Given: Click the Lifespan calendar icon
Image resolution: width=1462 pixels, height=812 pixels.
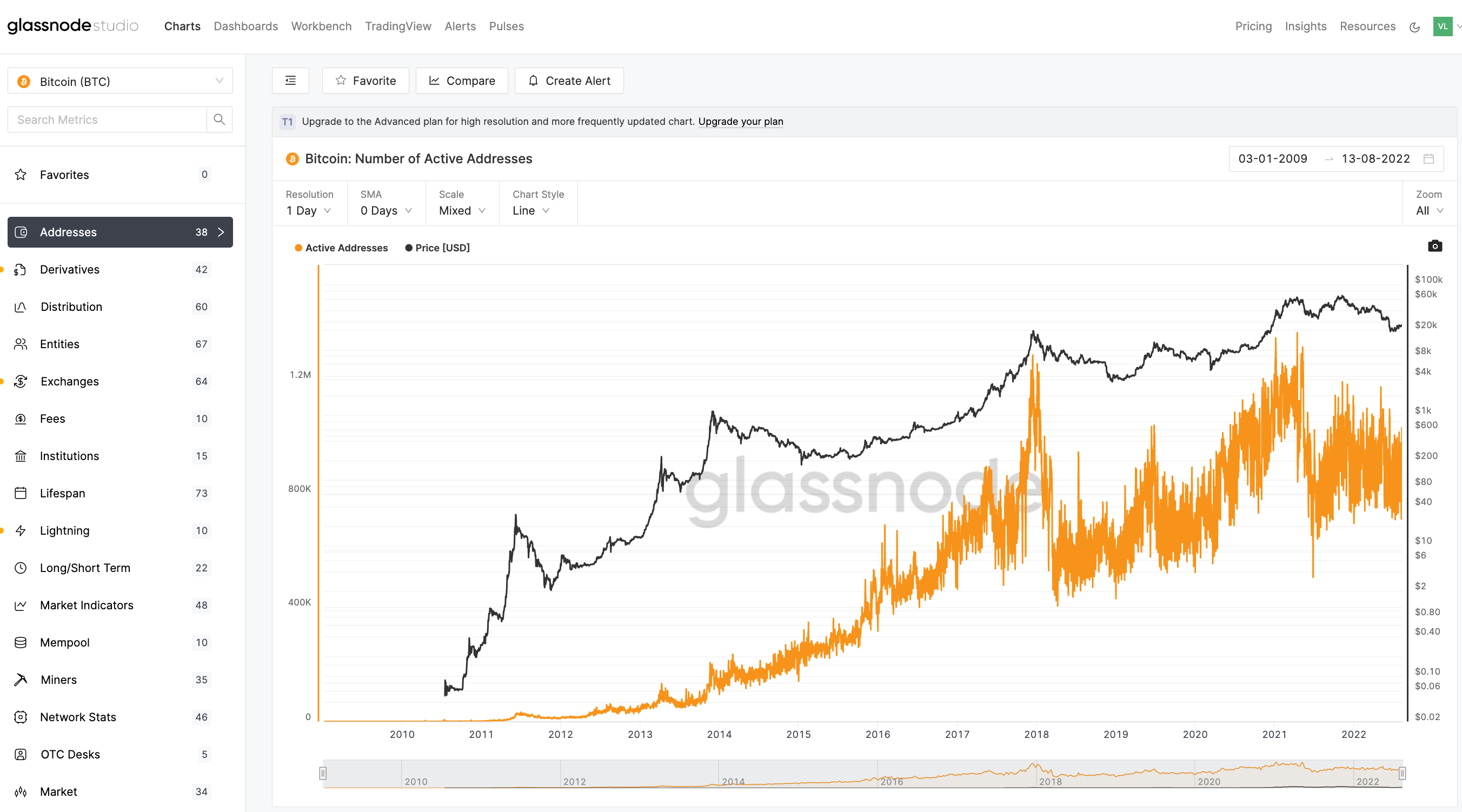Looking at the screenshot, I should 21,493.
